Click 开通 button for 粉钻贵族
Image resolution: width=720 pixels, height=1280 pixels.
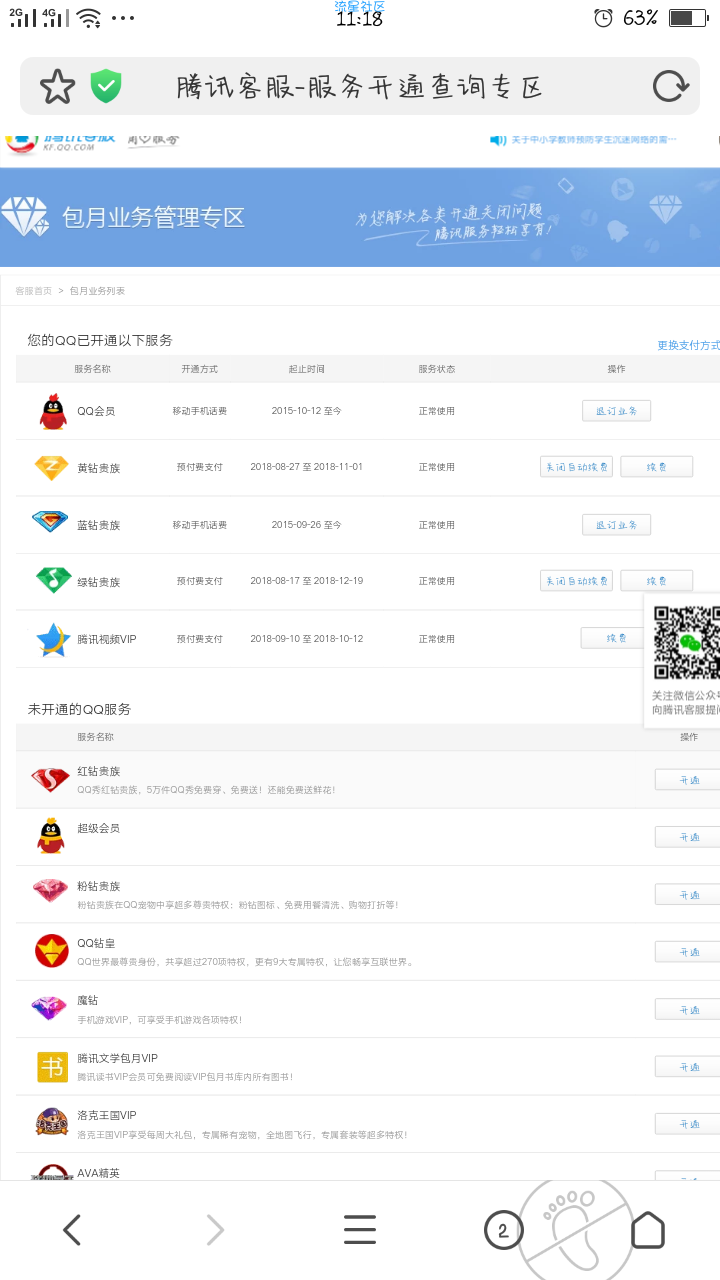click(688, 895)
